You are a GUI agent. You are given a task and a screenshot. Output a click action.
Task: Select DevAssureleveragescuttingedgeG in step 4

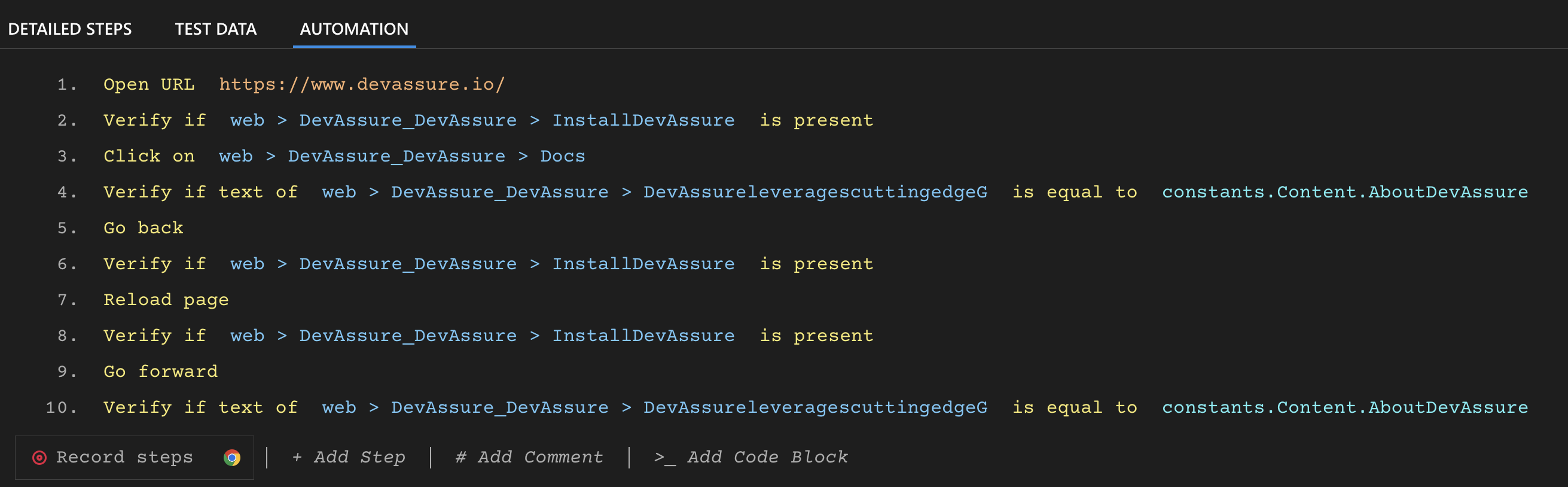point(816,192)
